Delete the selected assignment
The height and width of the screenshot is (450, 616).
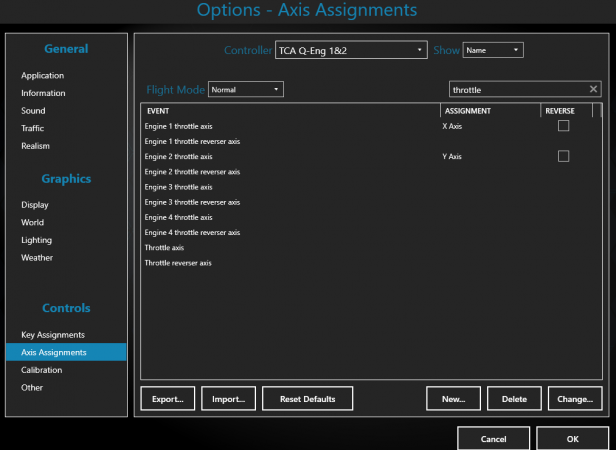click(514, 399)
